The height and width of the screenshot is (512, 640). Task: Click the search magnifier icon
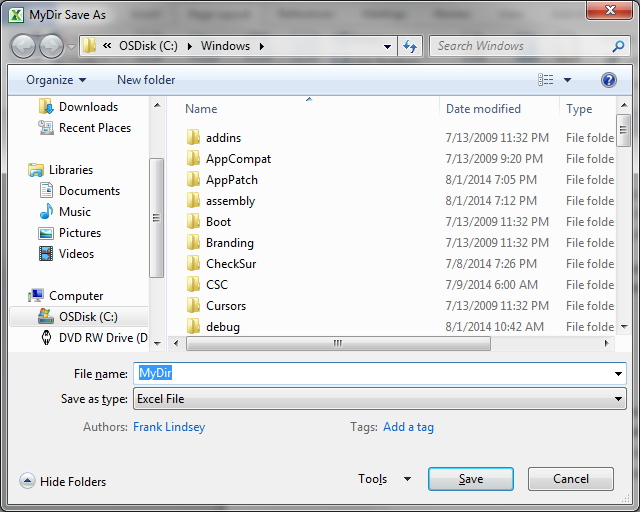click(x=618, y=46)
